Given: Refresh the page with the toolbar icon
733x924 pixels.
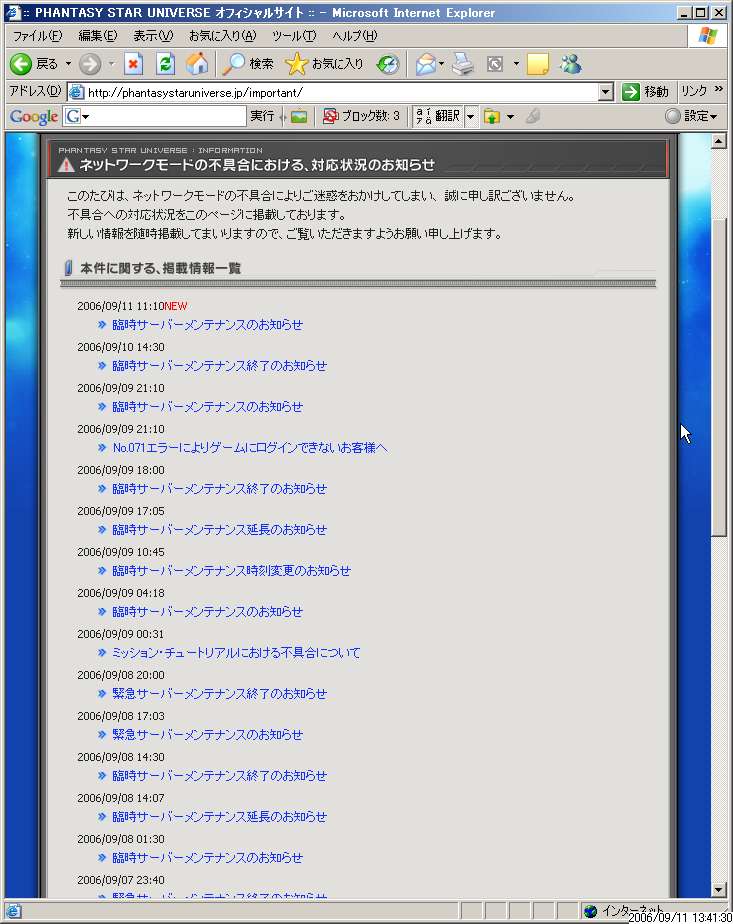Looking at the screenshot, I should 166,64.
